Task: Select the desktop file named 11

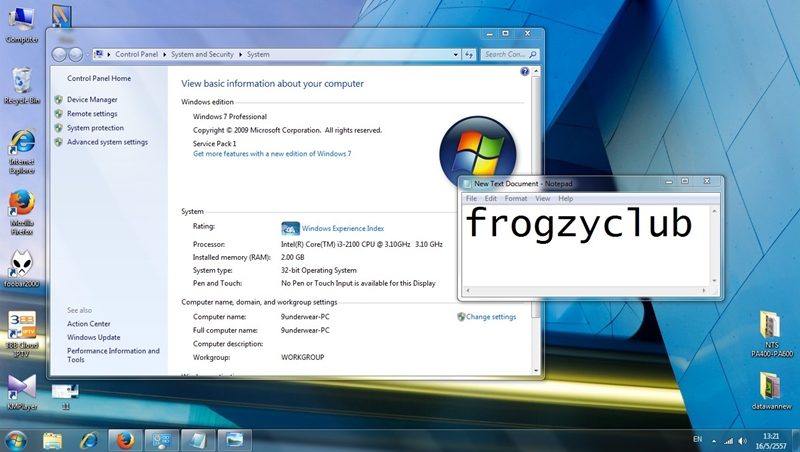Action: (65, 396)
